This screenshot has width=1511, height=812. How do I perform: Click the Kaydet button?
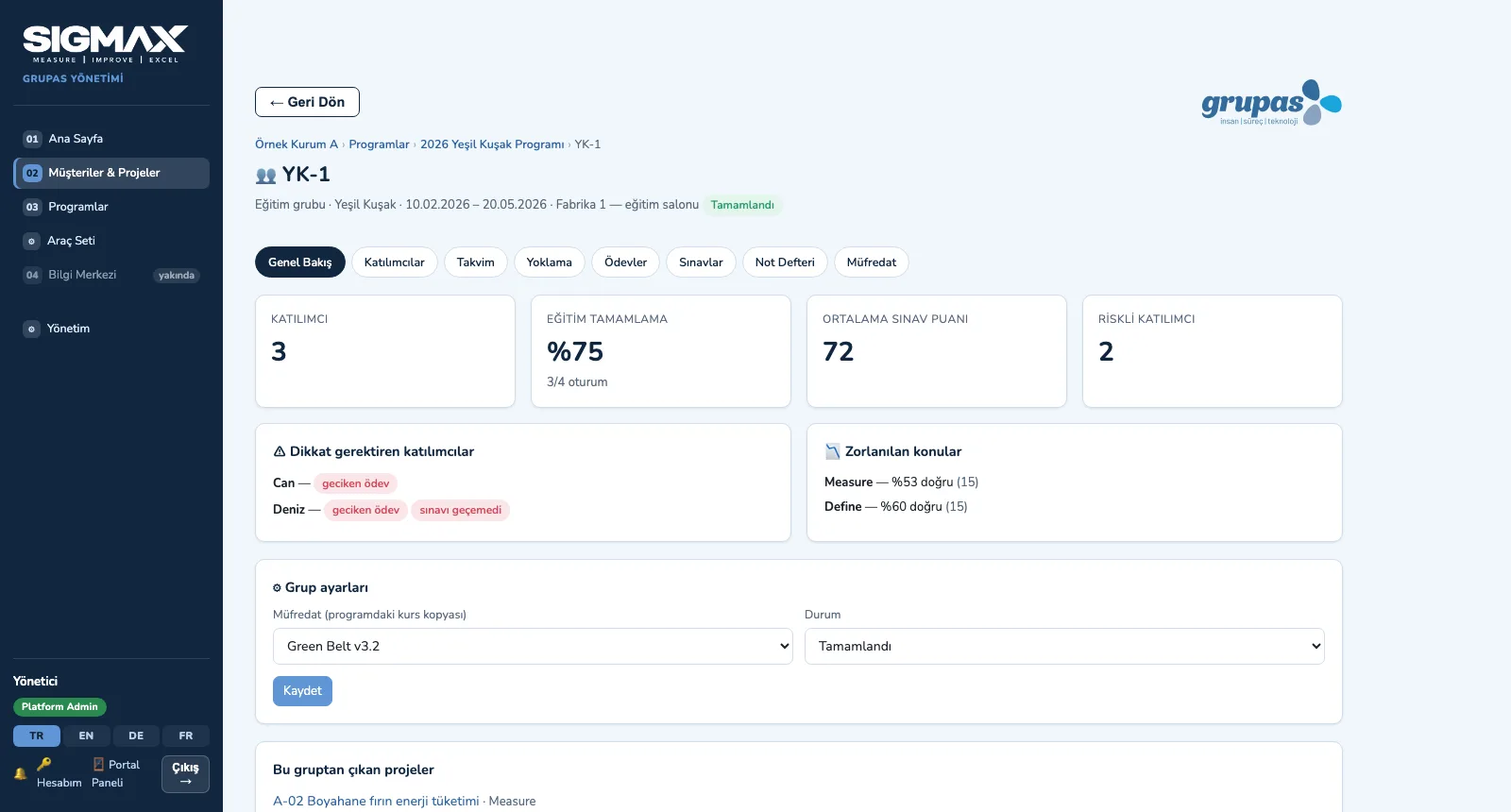coord(302,691)
